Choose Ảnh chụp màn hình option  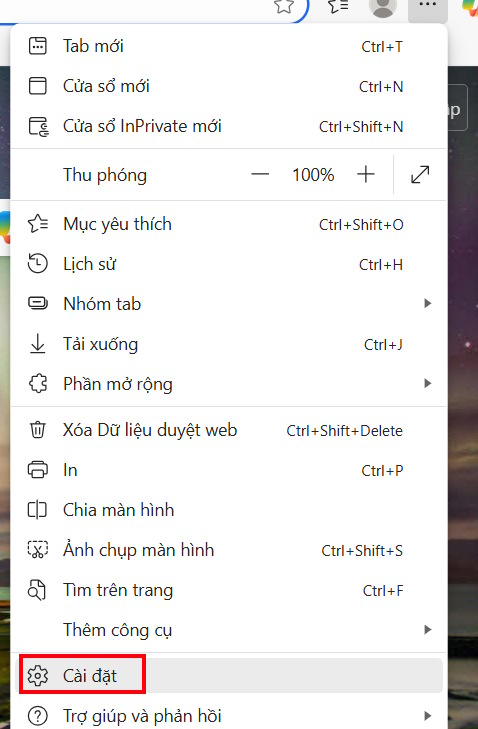tap(228, 550)
